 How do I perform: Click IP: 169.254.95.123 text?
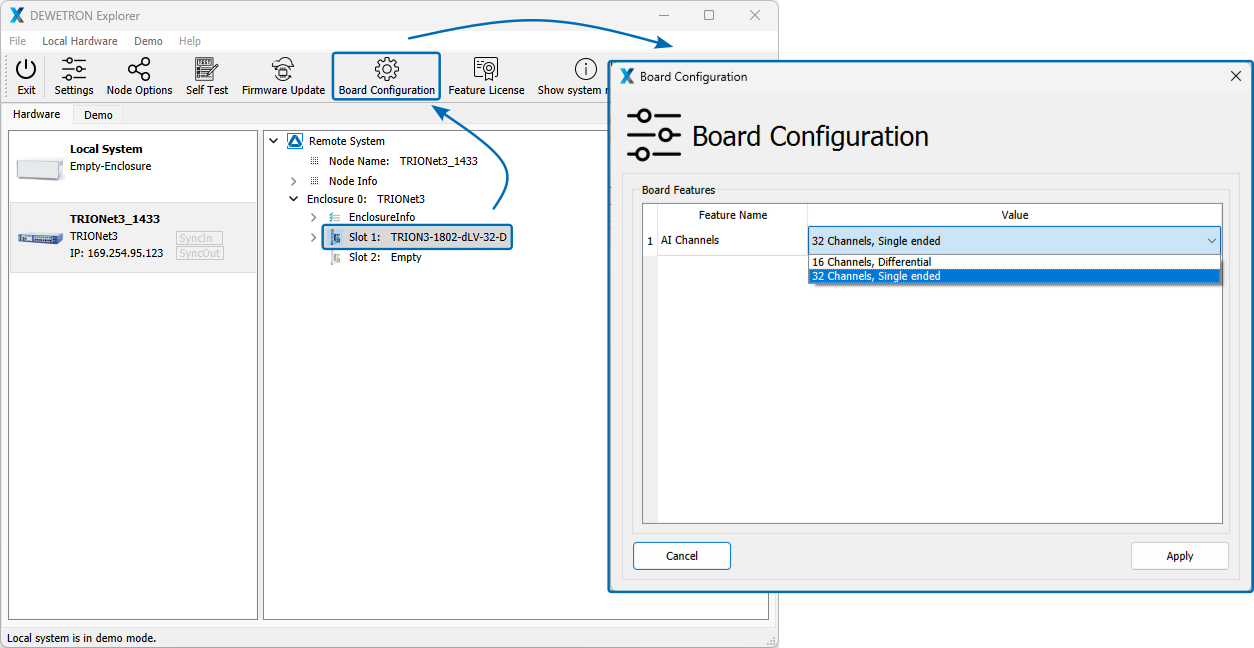click(x=116, y=253)
